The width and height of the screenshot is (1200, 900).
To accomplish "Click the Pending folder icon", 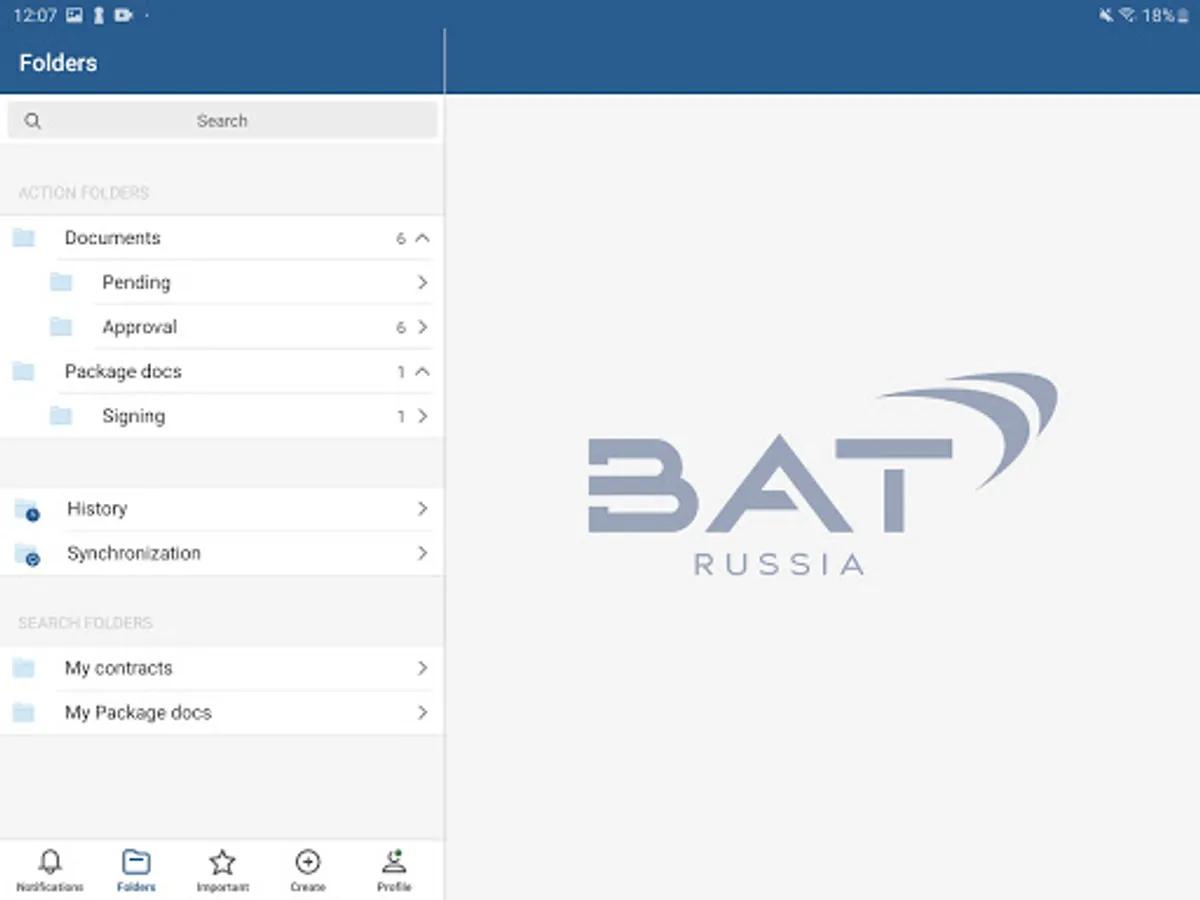I will (x=61, y=282).
